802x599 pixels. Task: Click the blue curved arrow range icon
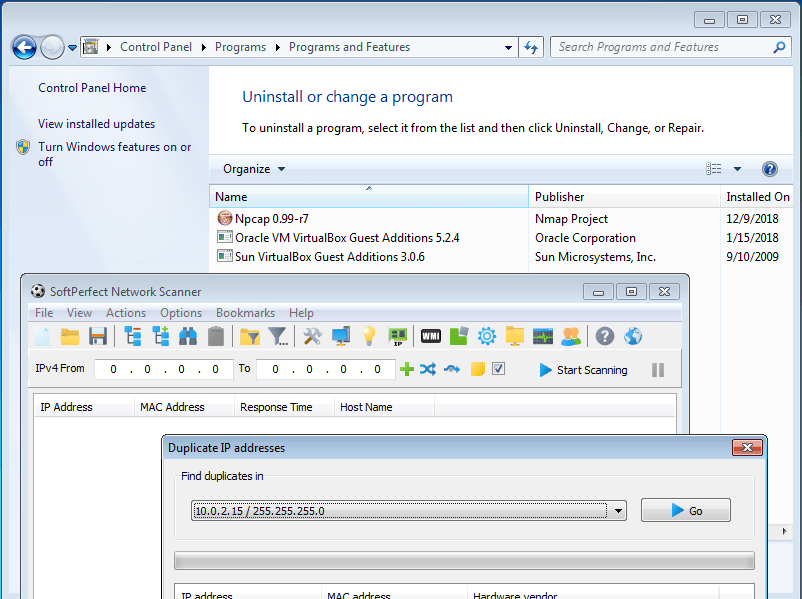[451, 369]
